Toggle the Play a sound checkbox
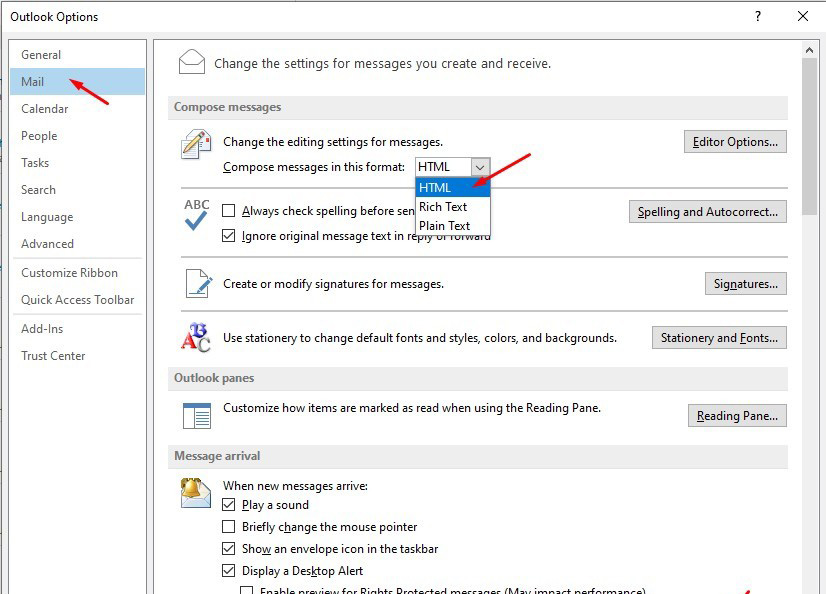The image size is (826, 594). tap(229, 505)
